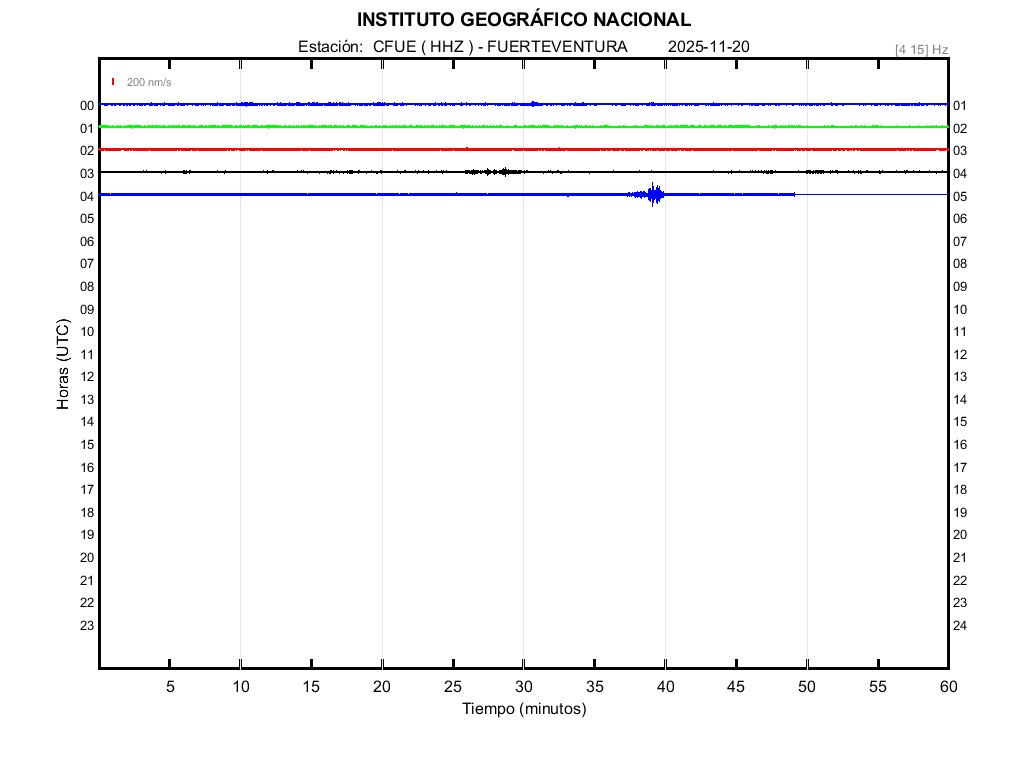
Task: Click the station name CFUE ( HHZ ) - FUERTEVENTURA
Action: pos(500,47)
